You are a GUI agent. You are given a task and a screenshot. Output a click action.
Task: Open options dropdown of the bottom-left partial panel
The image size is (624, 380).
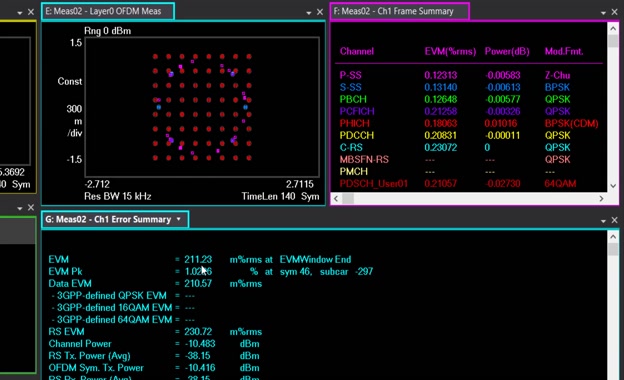[x=20, y=208]
